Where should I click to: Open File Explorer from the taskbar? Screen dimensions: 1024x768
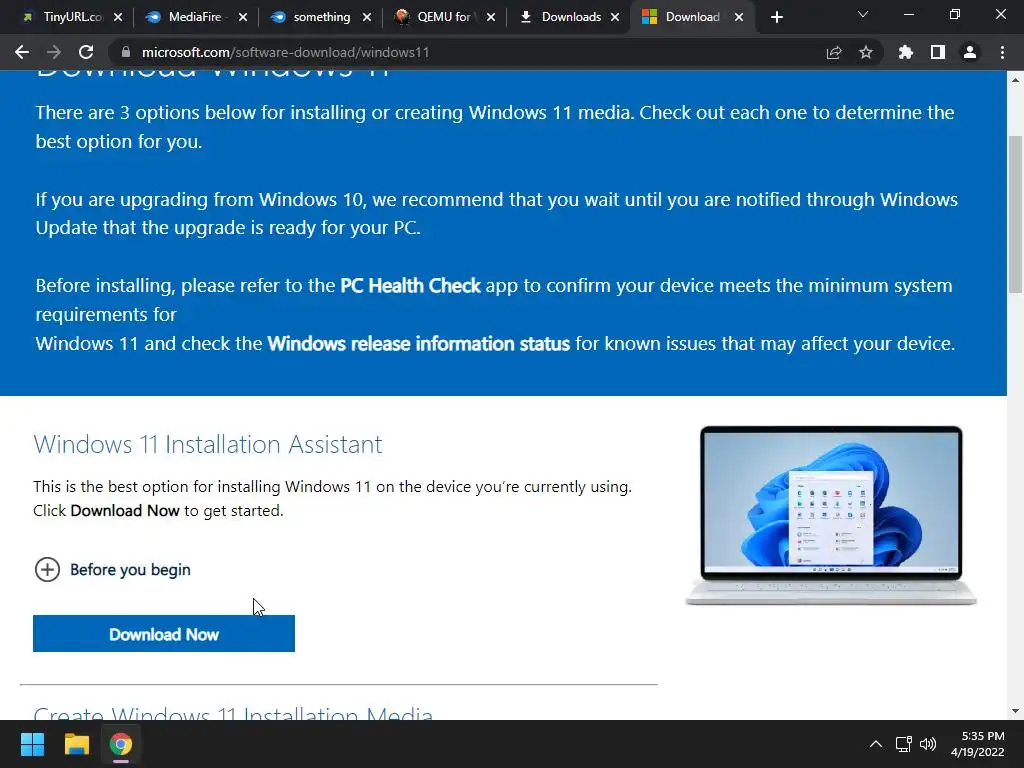coord(76,744)
